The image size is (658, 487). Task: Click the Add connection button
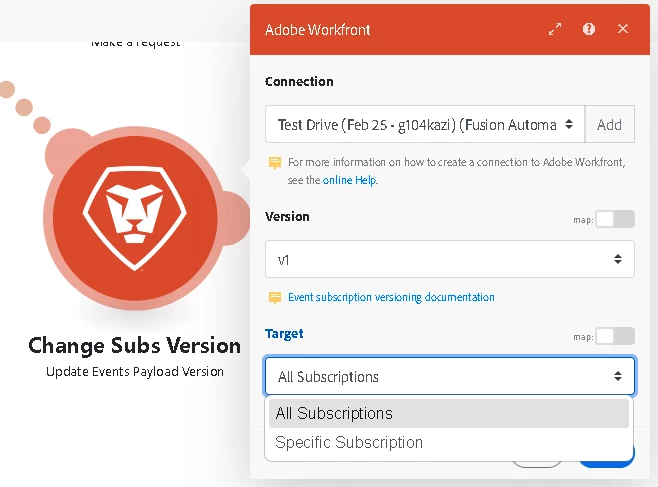pyautogui.click(x=609, y=124)
